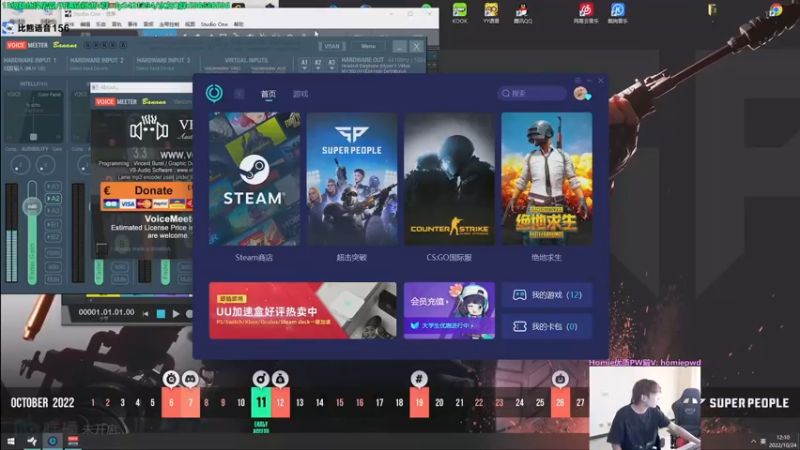Switch to the 游戏 tab in UU
The width and height of the screenshot is (800, 450).
[x=300, y=94]
